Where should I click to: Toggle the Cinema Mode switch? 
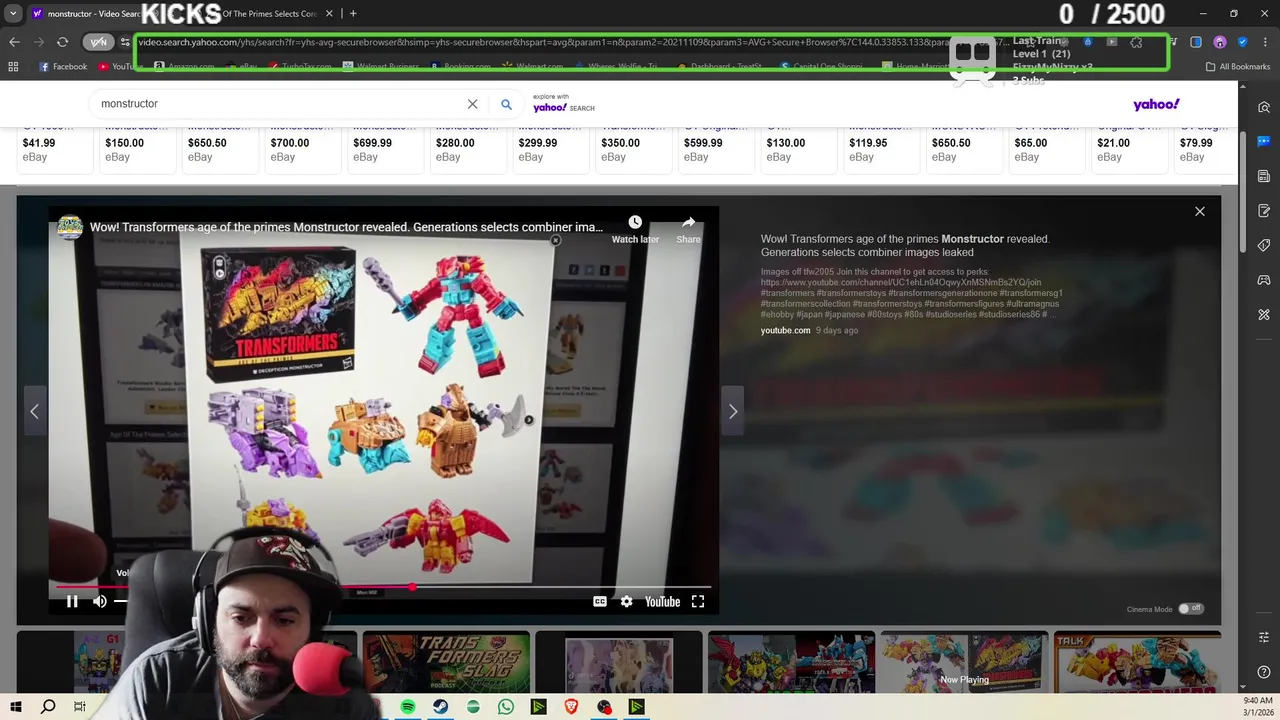[x=1190, y=608]
